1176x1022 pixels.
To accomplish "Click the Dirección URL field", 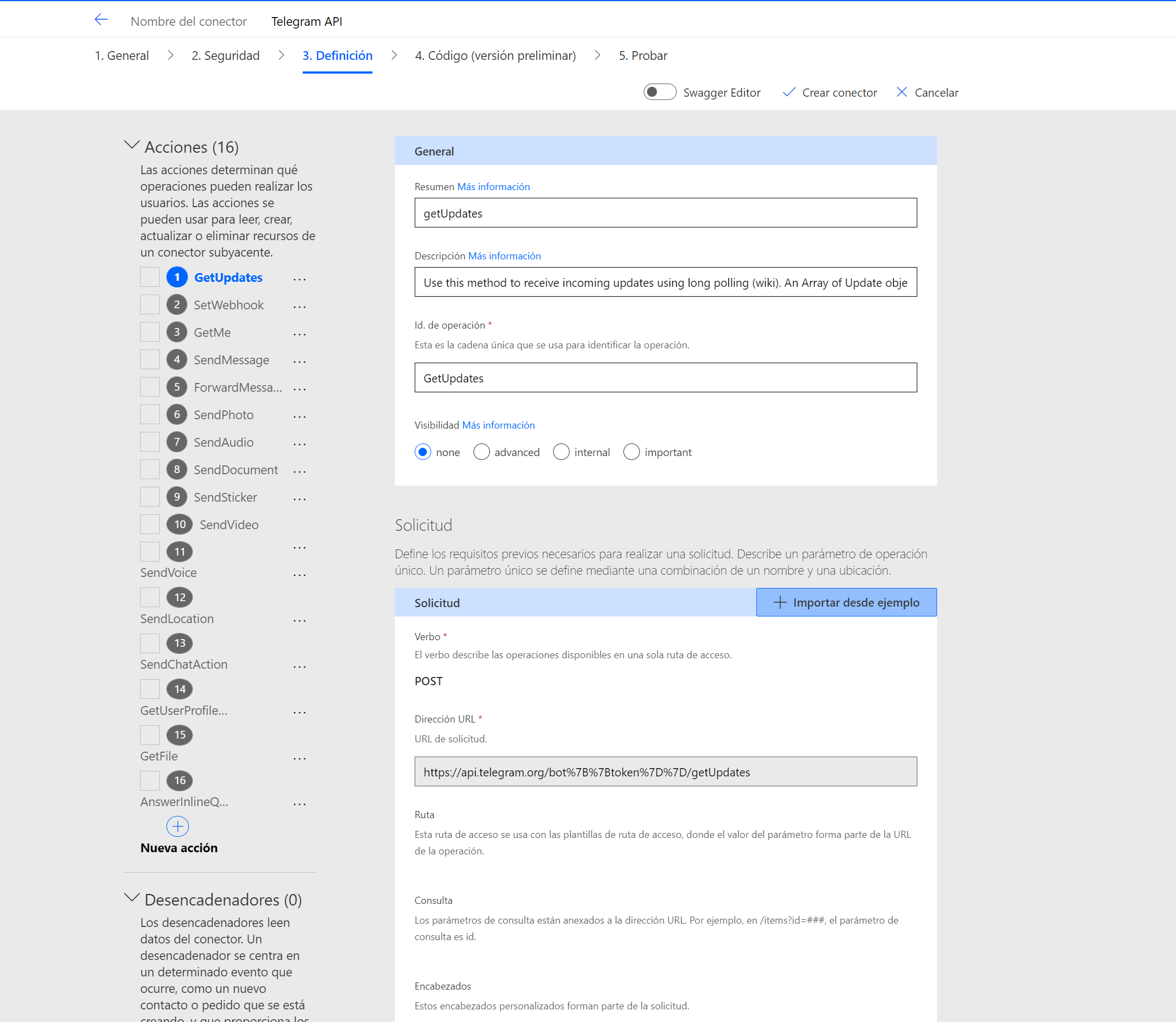I will [x=665, y=771].
